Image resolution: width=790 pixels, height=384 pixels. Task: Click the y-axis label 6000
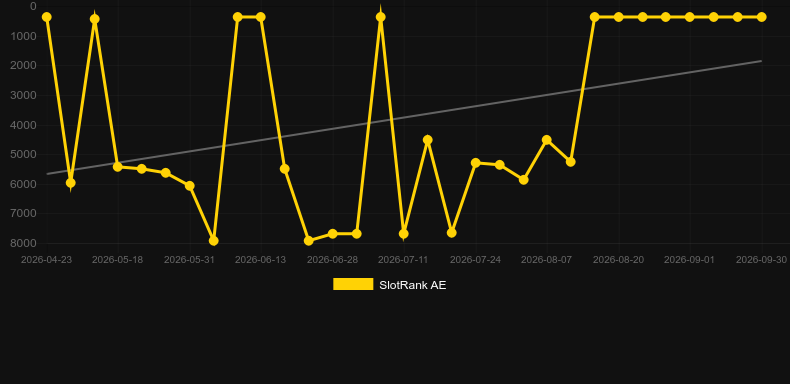24,184
